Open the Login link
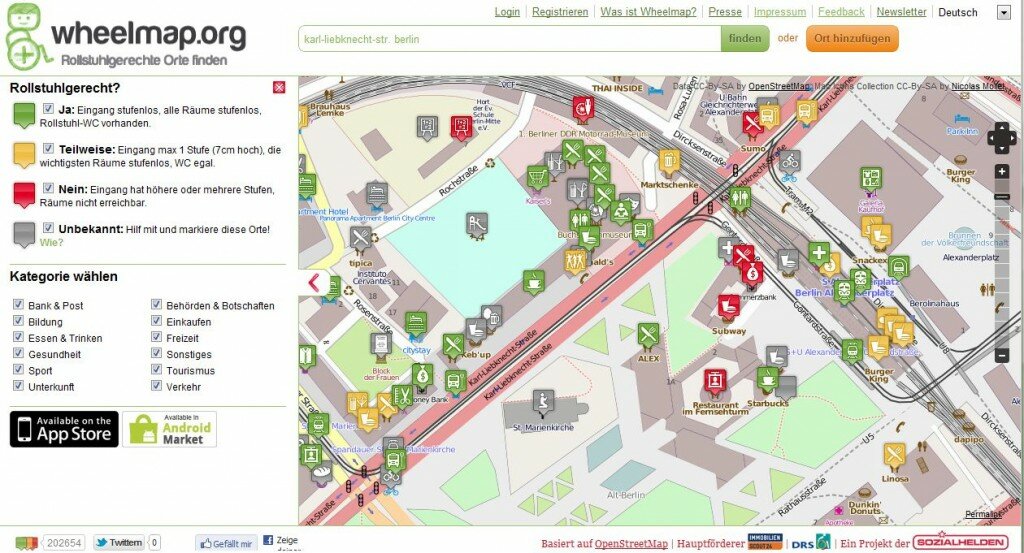The width and height of the screenshot is (1024, 553). click(507, 12)
